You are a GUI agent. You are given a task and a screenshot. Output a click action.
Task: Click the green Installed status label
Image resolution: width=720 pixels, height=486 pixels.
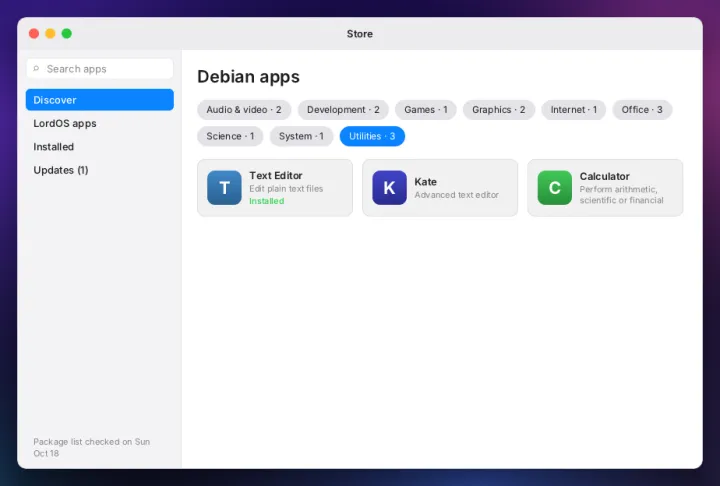(266, 201)
